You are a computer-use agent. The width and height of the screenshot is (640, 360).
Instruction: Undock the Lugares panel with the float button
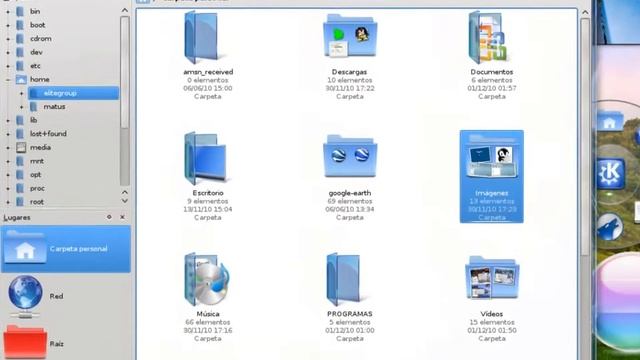click(x=109, y=217)
